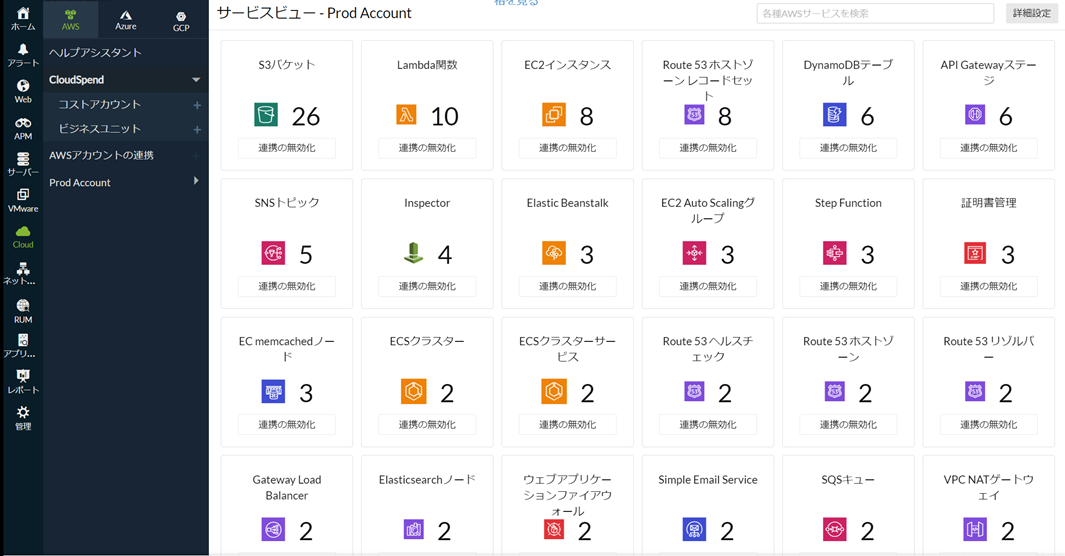Open the APM icon in left navigation

(x=22, y=128)
